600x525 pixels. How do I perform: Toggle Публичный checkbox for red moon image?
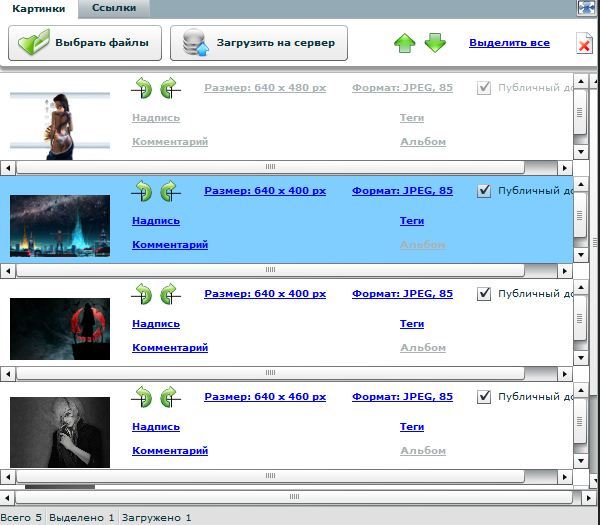pos(484,293)
